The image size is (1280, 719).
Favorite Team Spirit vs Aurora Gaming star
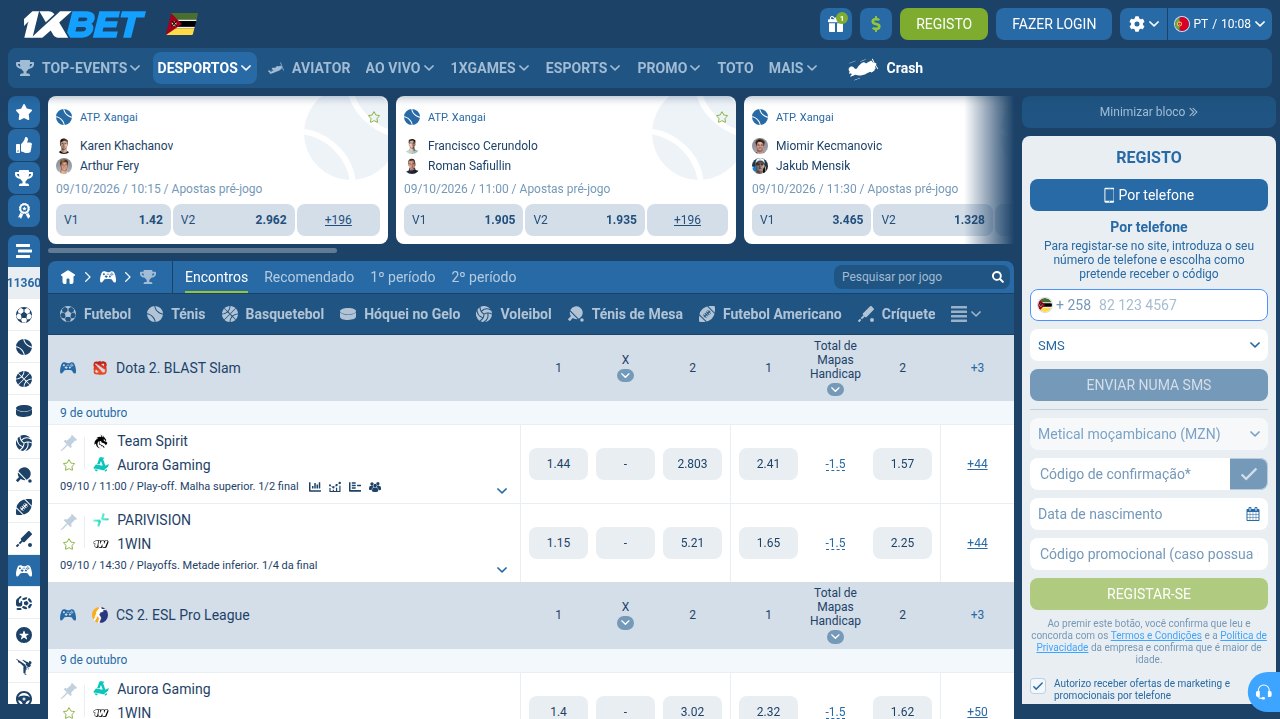point(69,465)
